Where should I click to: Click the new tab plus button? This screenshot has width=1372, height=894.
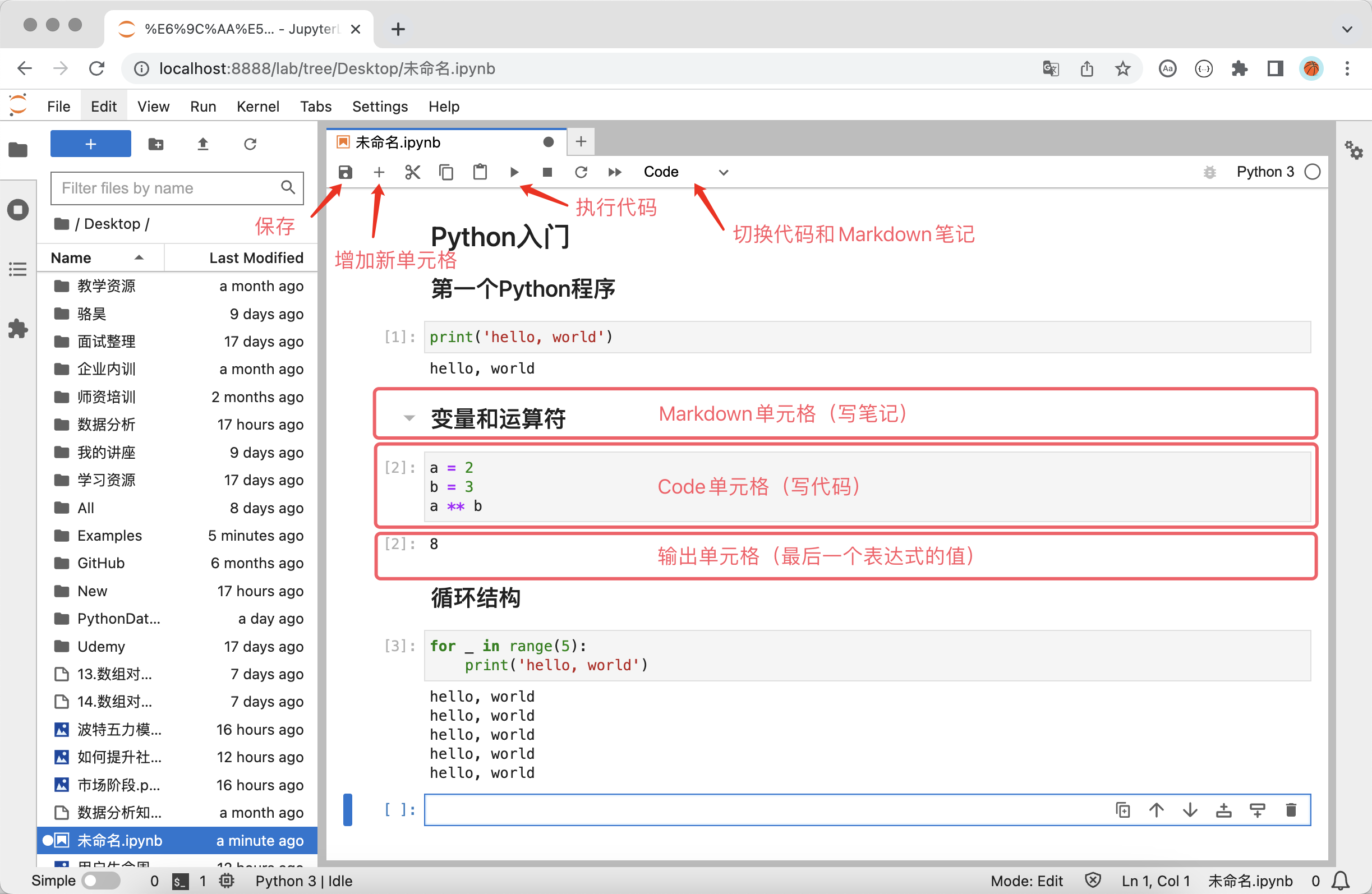[581, 141]
